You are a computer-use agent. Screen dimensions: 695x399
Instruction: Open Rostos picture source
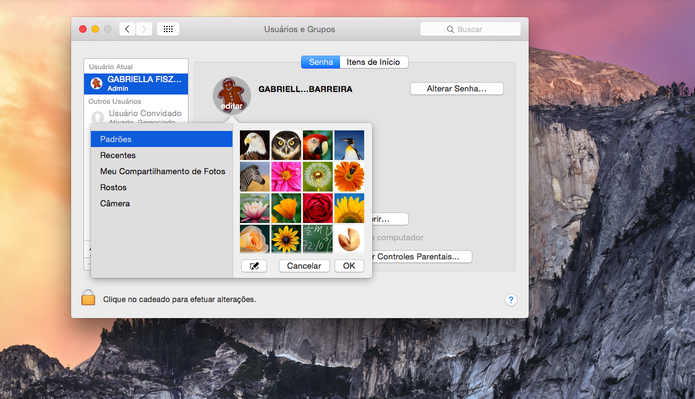click(x=161, y=187)
